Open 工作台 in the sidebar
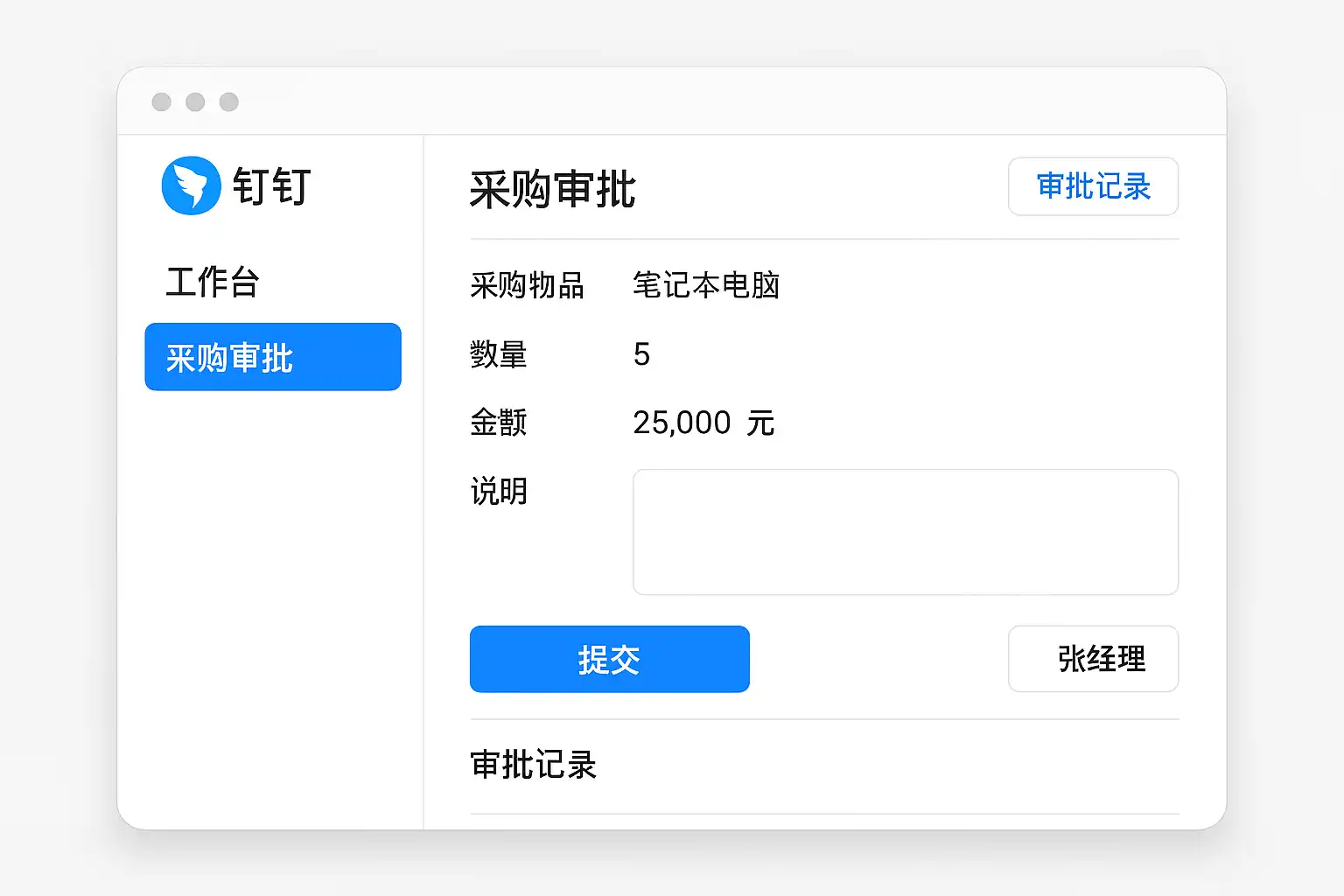 point(213,283)
